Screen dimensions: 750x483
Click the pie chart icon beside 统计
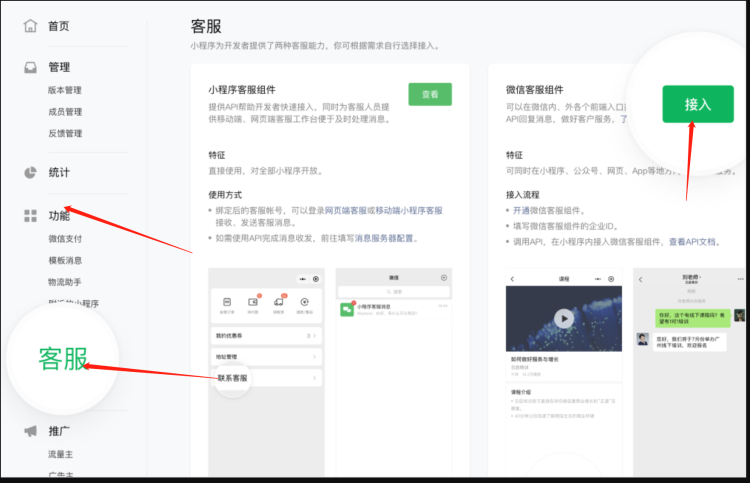[x=30, y=173]
